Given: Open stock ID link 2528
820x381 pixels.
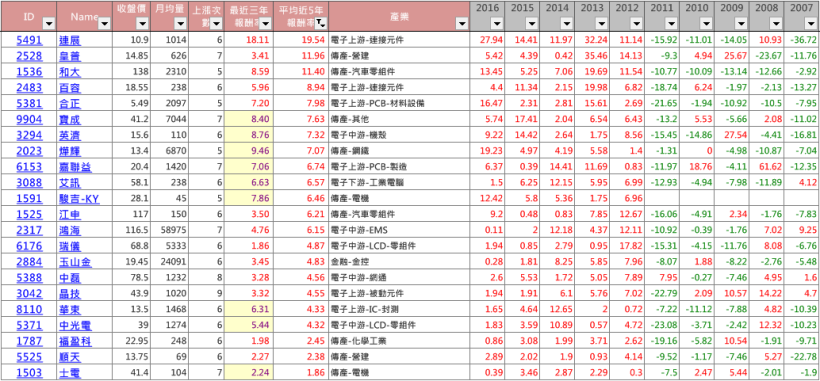Looking at the screenshot, I should 29,56.
